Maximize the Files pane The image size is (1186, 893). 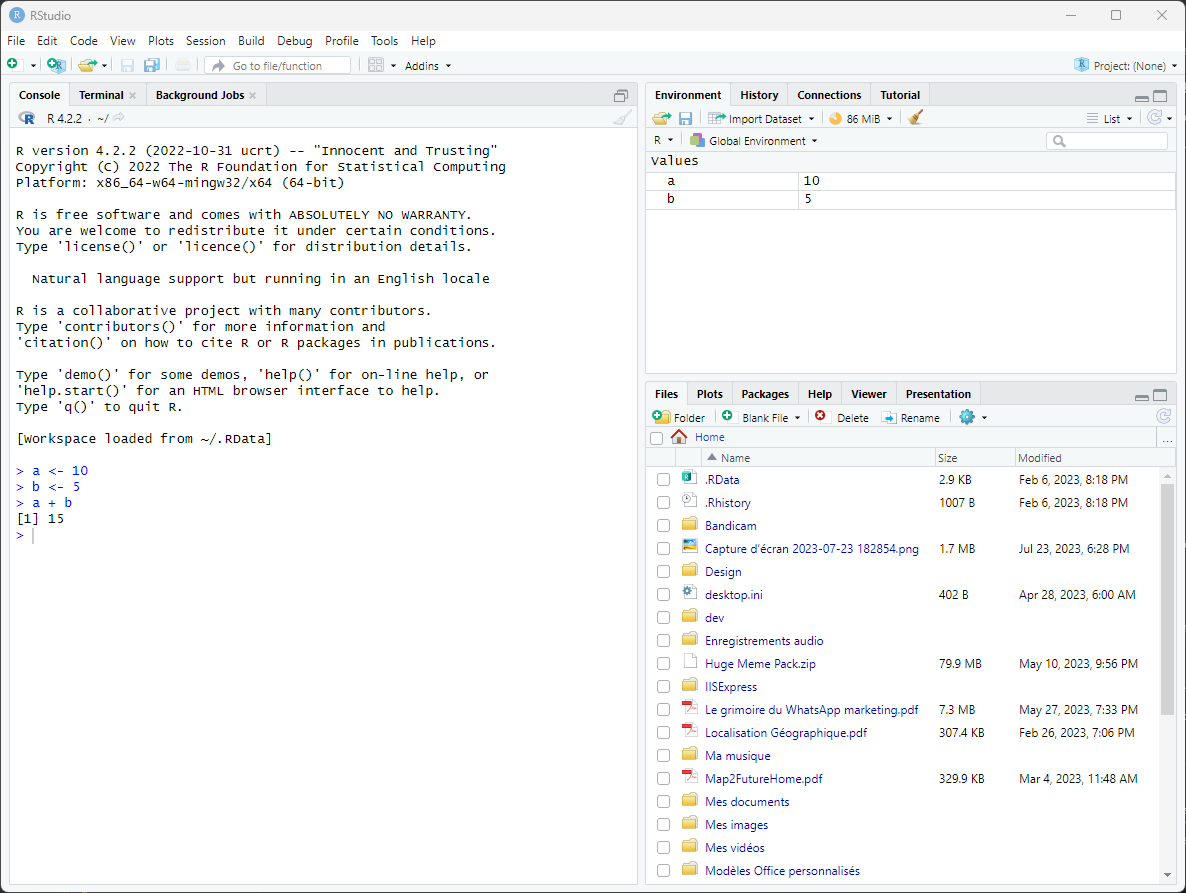1160,395
